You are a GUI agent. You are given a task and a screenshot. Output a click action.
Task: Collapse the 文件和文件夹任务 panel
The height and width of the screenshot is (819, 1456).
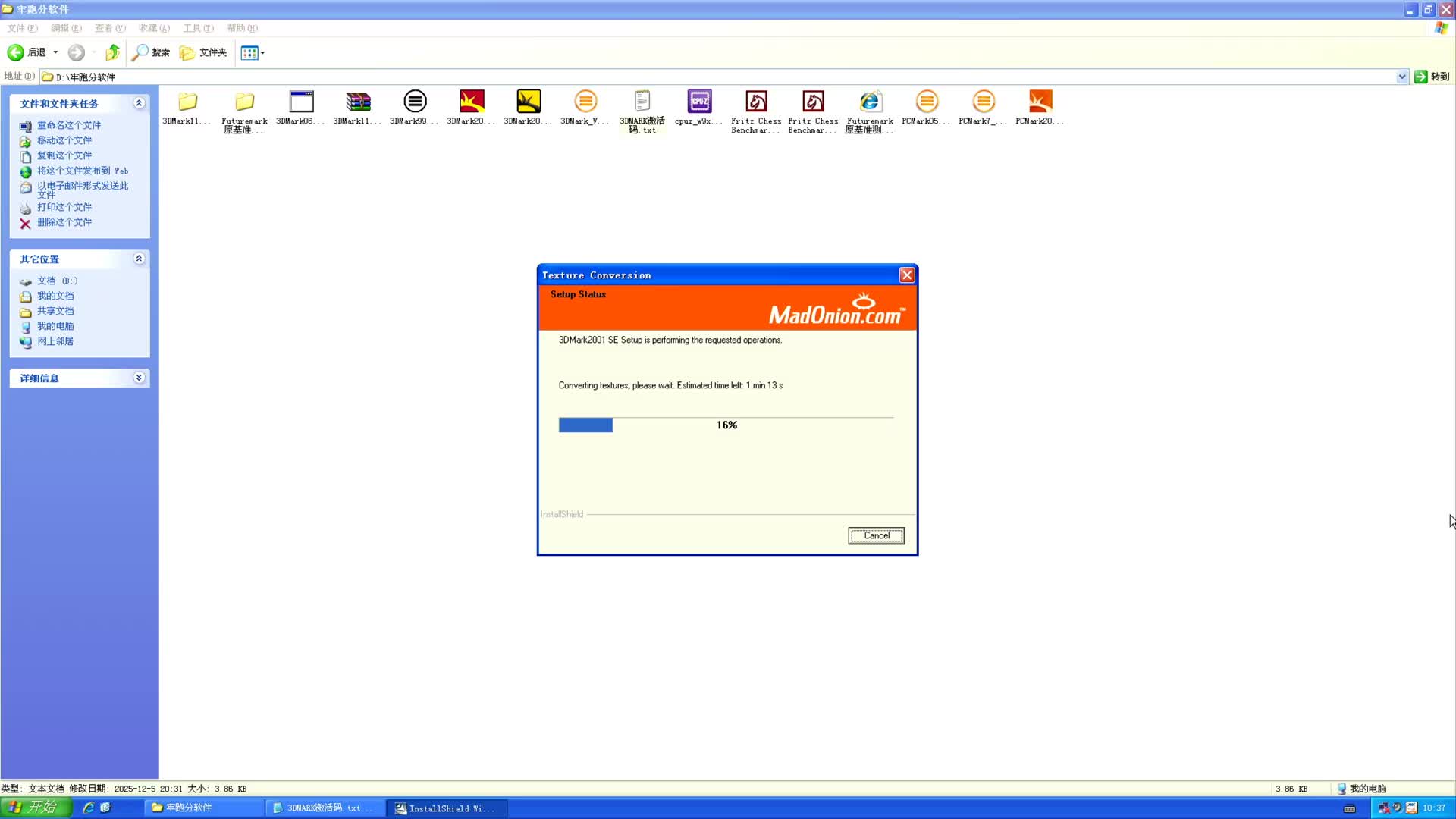139,103
